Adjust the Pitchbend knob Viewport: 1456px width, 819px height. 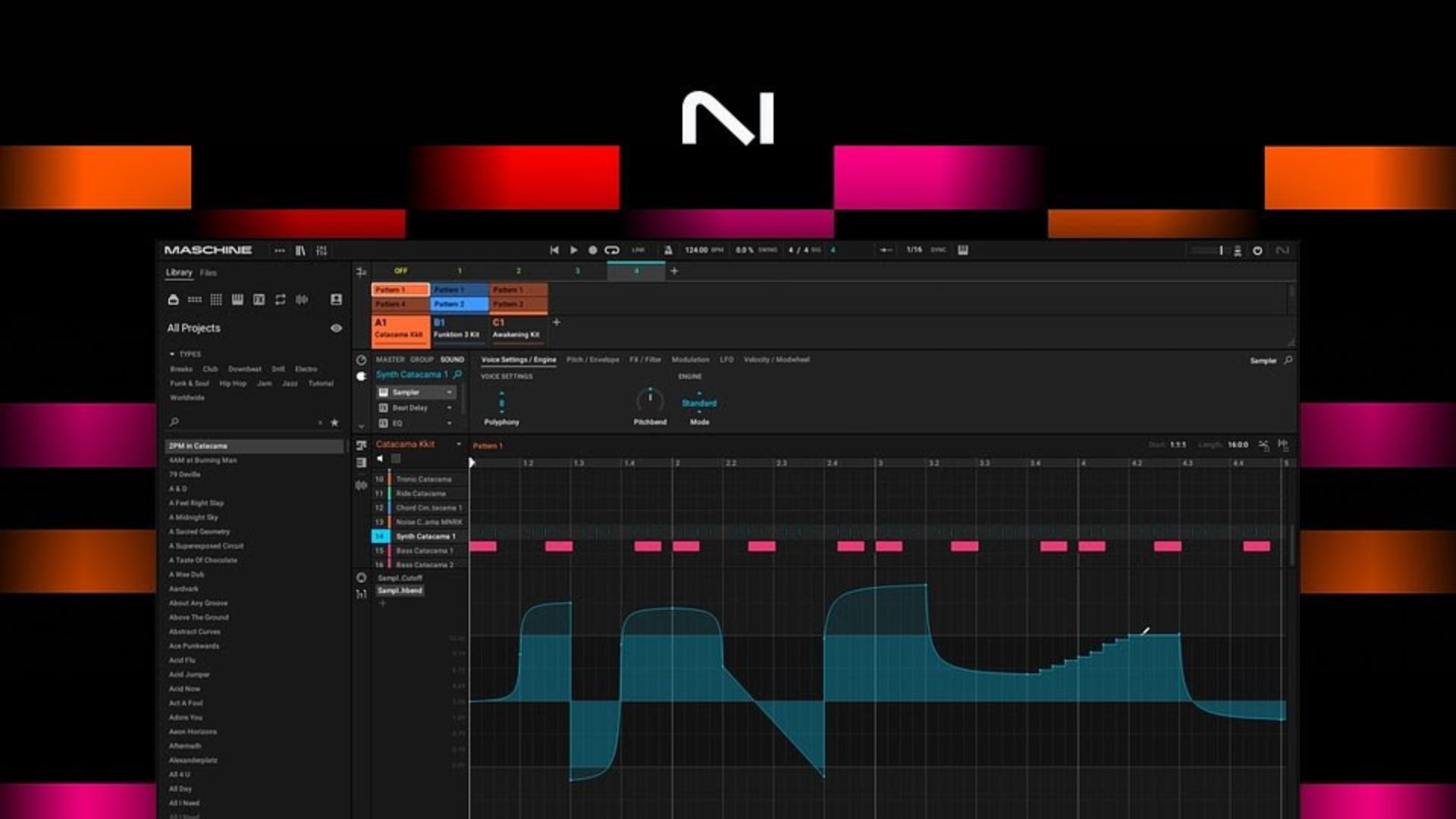pyautogui.click(x=650, y=399)
